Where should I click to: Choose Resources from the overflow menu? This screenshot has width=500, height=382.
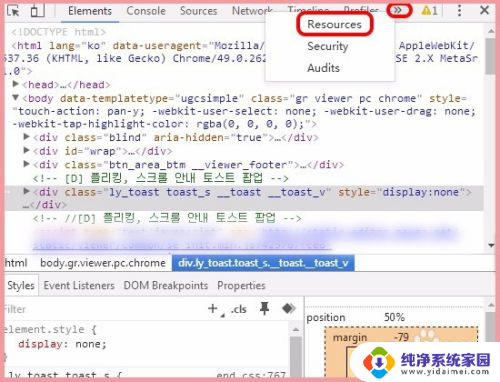coord(334,24)
